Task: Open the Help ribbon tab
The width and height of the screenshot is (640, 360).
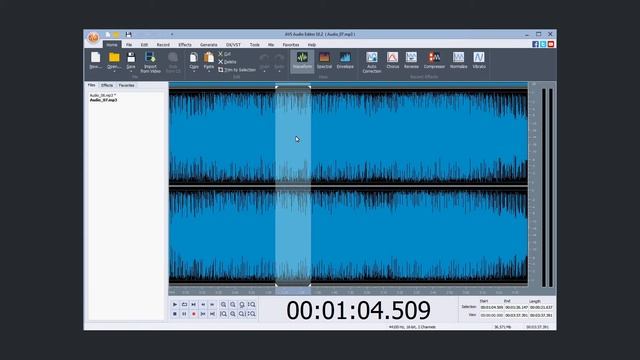Action: click(x=312, y=44)
